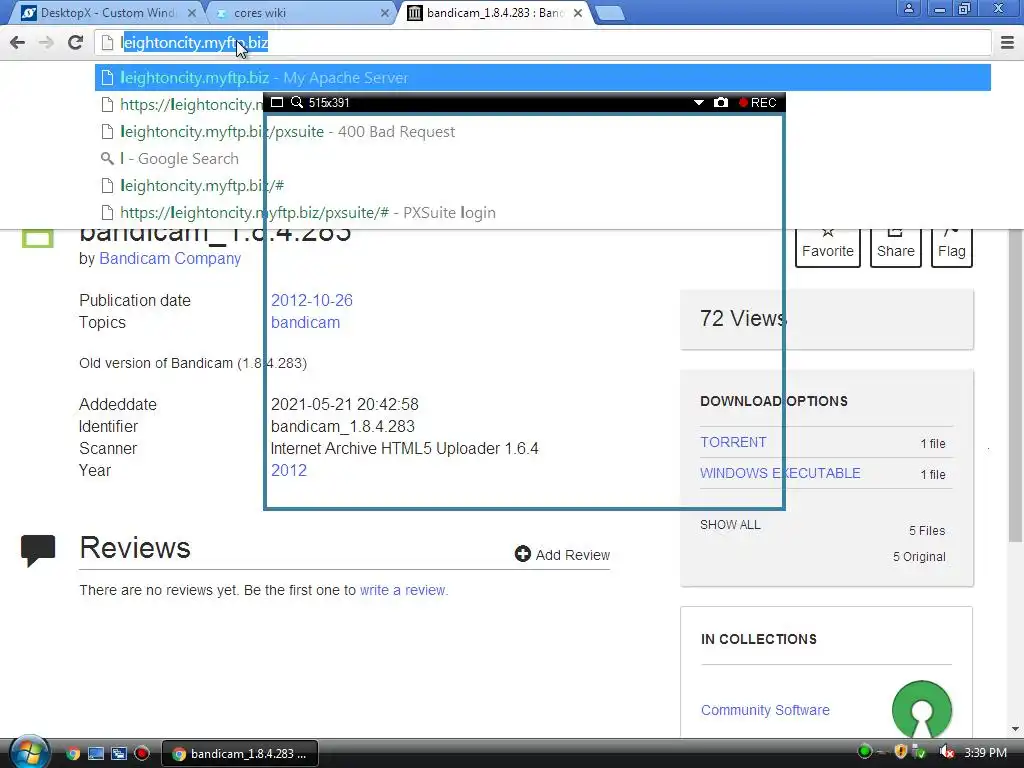1024x768 pixels.
Task: Open the Bandicam recorder dropdown arrow
Action: click(x=699, y=103)
